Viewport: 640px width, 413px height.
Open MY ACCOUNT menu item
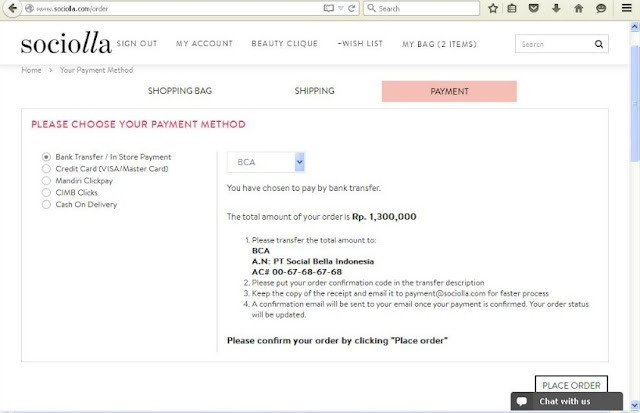204,44
